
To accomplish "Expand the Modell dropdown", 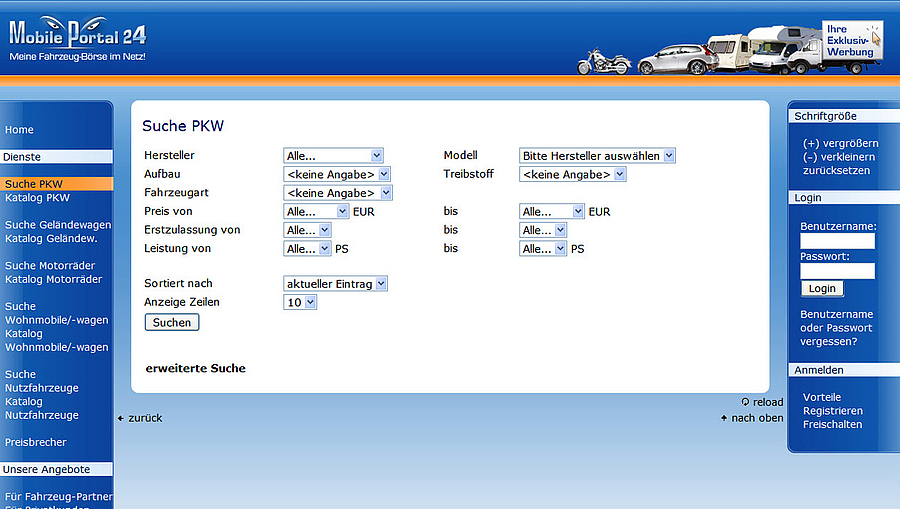I will [597, 156].
